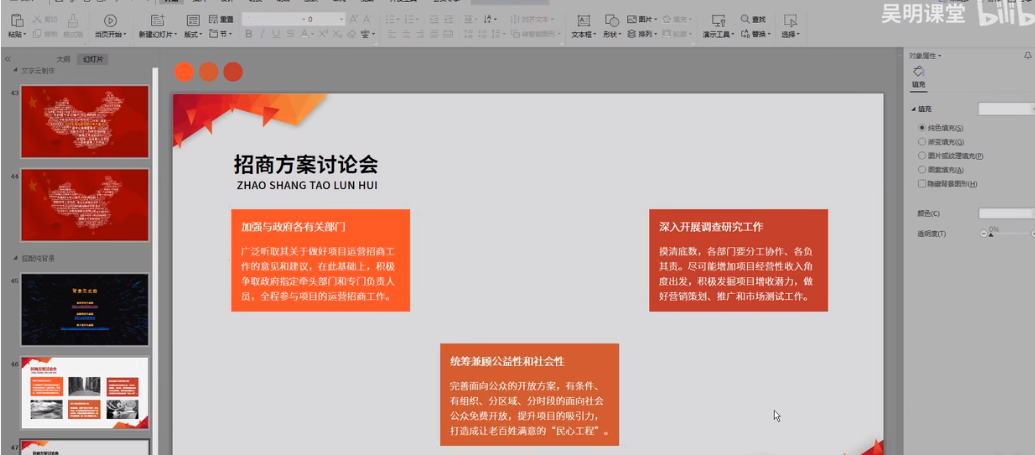Collapse the Fill (填充) section triangle
This screenshot has width=1035, height=455.
click(x=914, y=109)
